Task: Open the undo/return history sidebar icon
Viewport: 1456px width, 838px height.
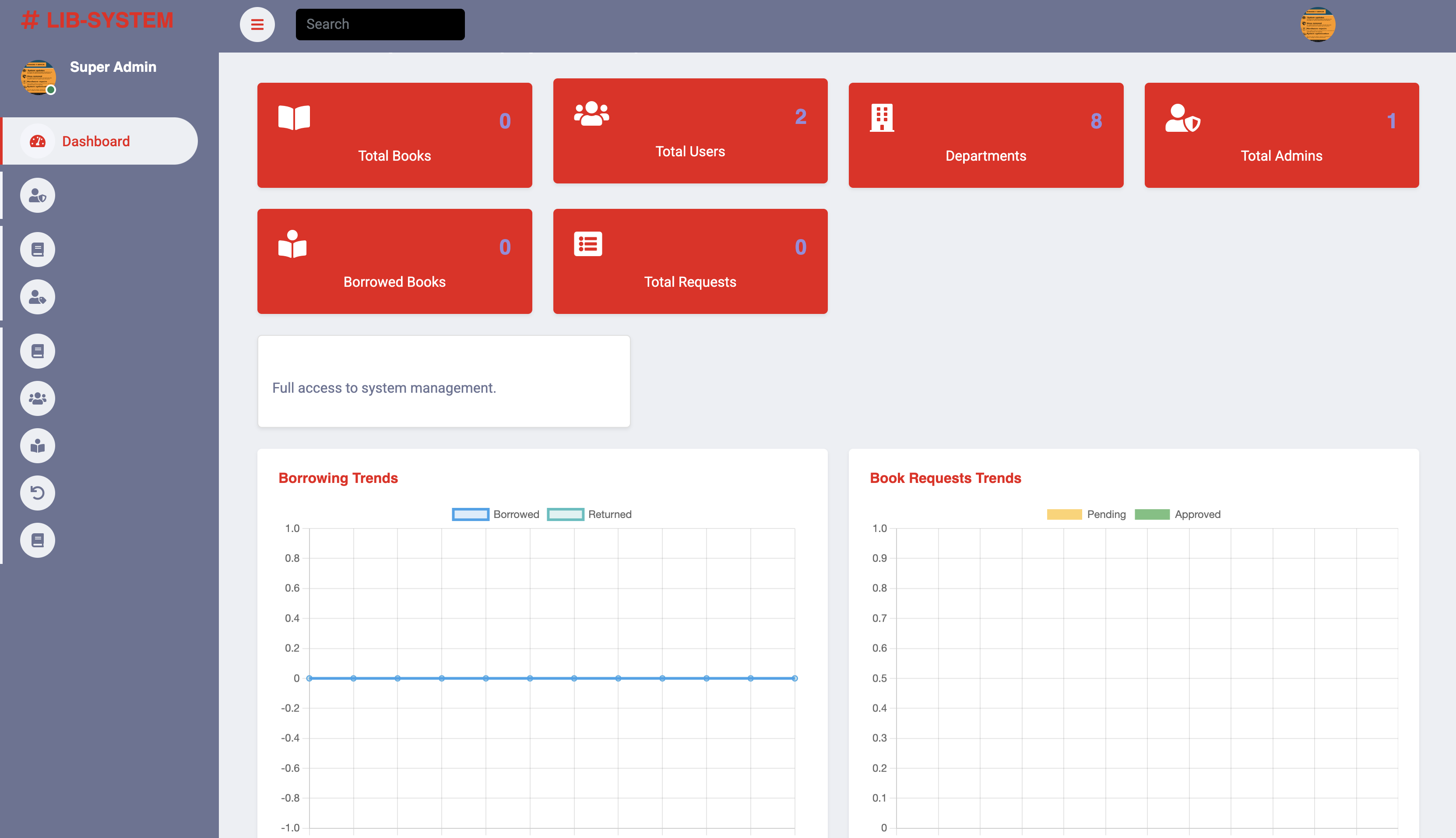Action: coord(37,493)
